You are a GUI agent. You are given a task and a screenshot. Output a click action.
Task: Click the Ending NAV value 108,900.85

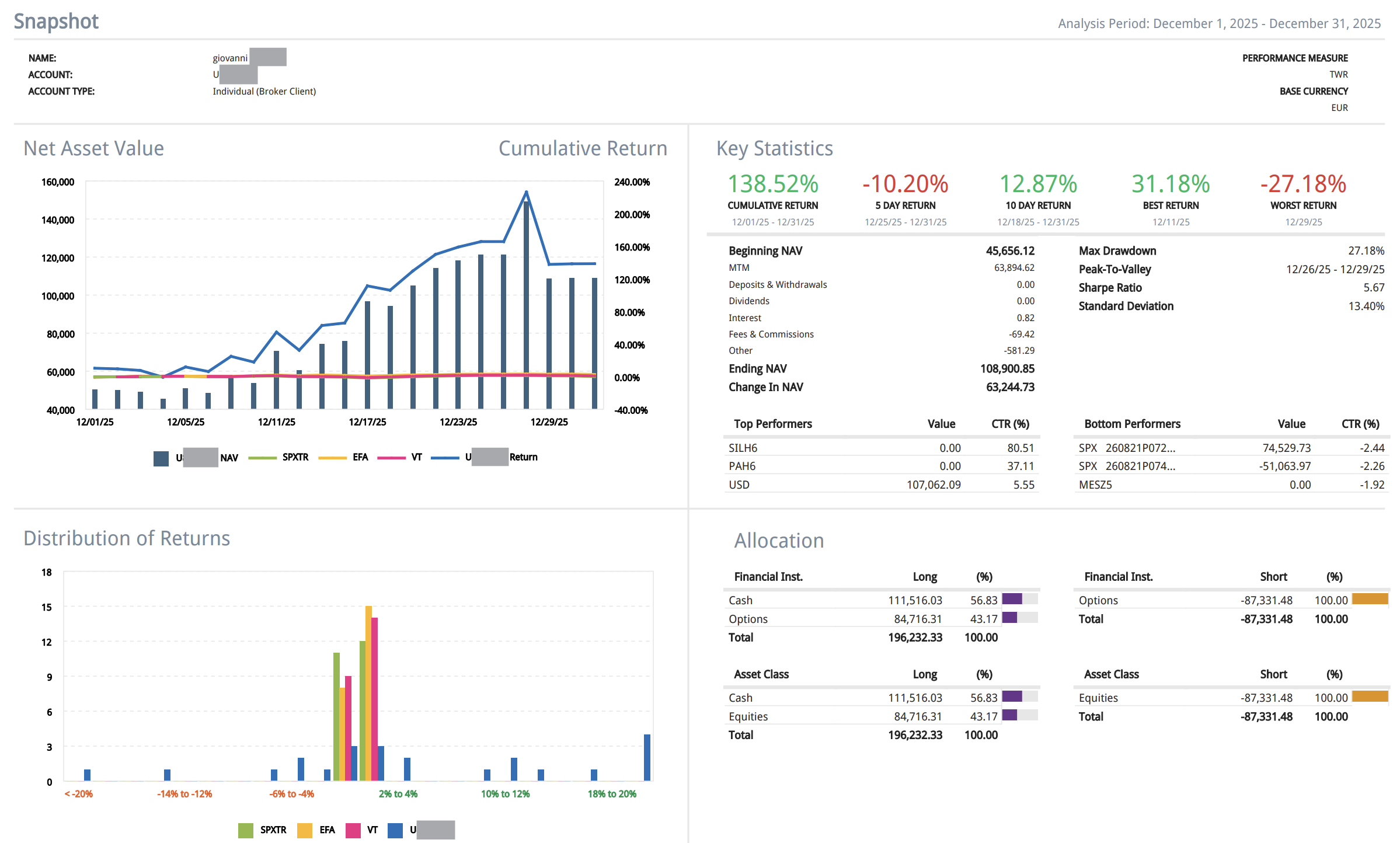click(1007, 369)
